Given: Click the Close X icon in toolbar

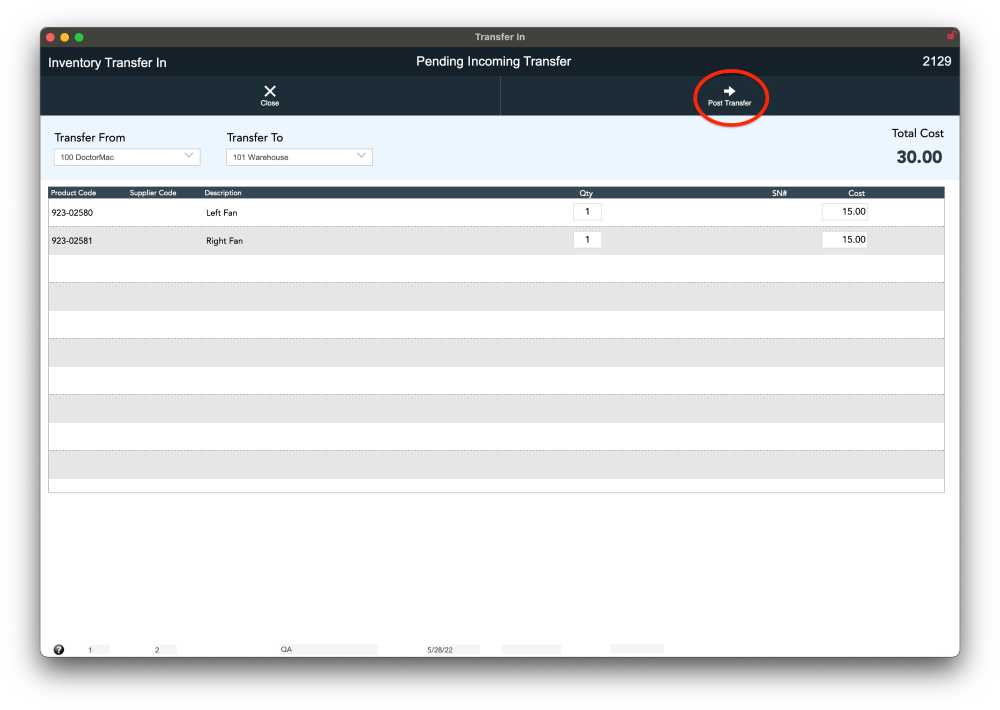Looking at the screenshot, I should click(270, 92).
